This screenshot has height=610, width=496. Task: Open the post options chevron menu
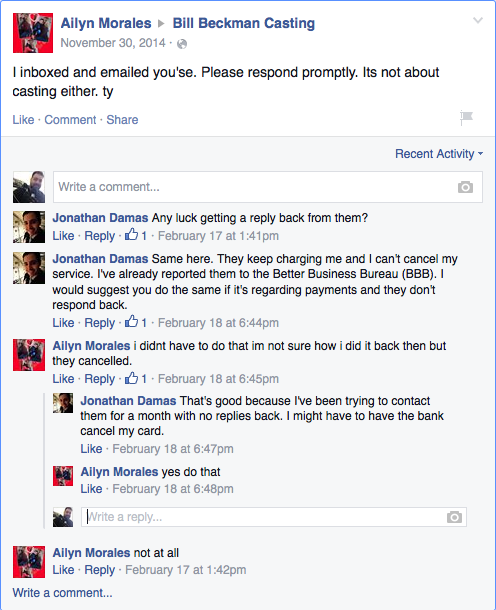478,20
